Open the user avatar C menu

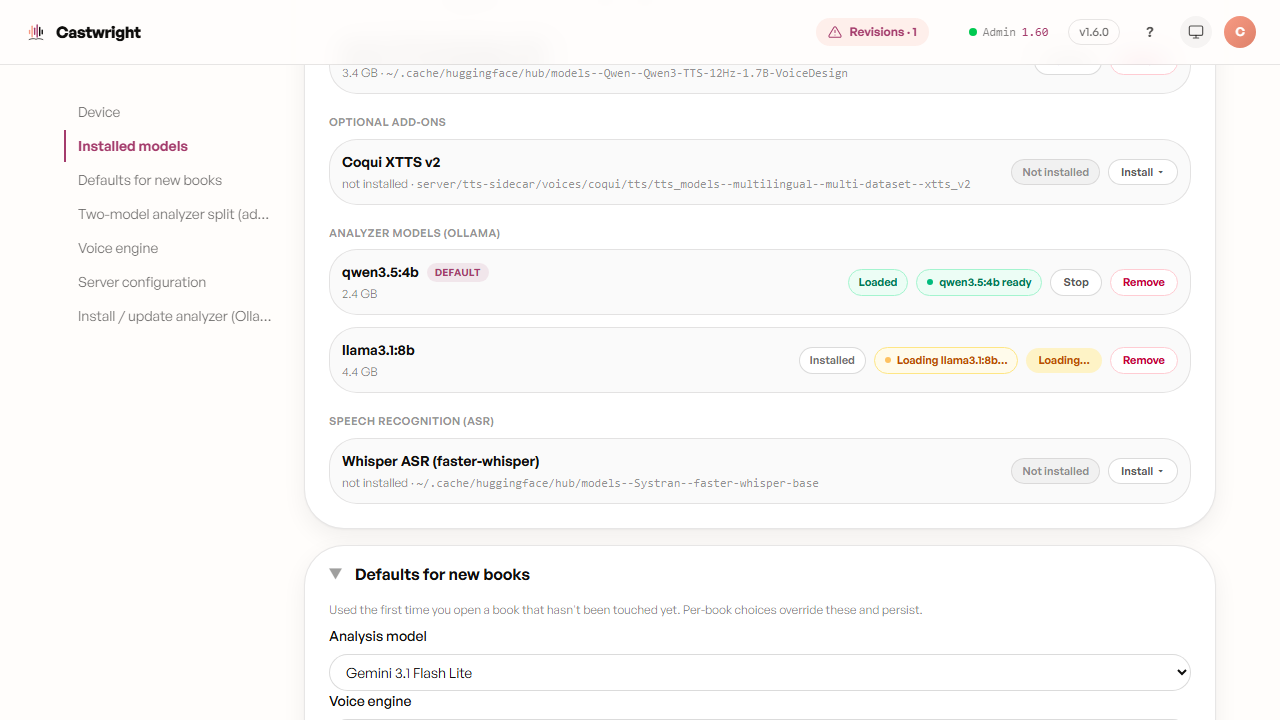[x=1240, y=32]
